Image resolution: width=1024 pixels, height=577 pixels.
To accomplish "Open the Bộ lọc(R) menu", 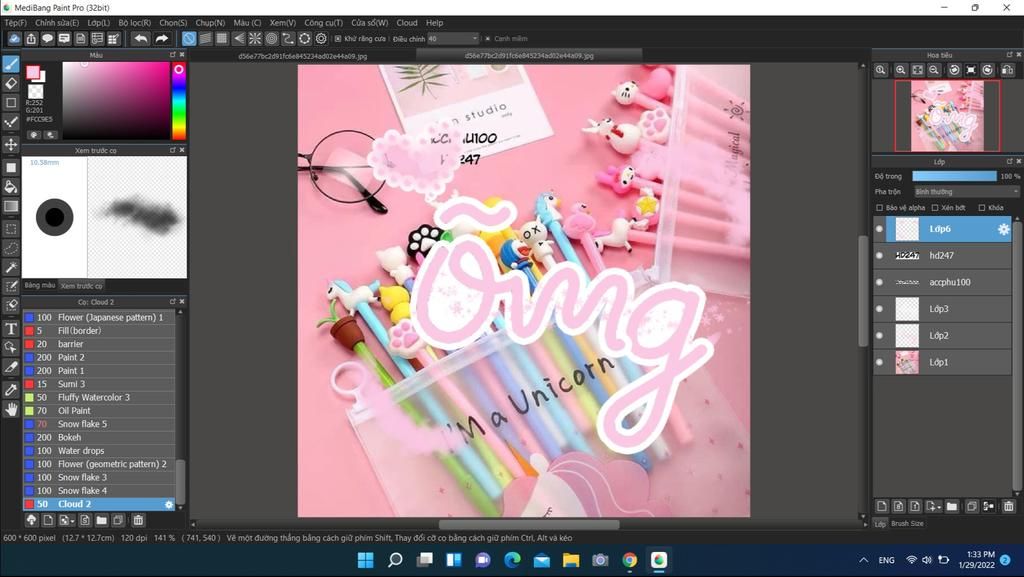I will coord(135,23).
